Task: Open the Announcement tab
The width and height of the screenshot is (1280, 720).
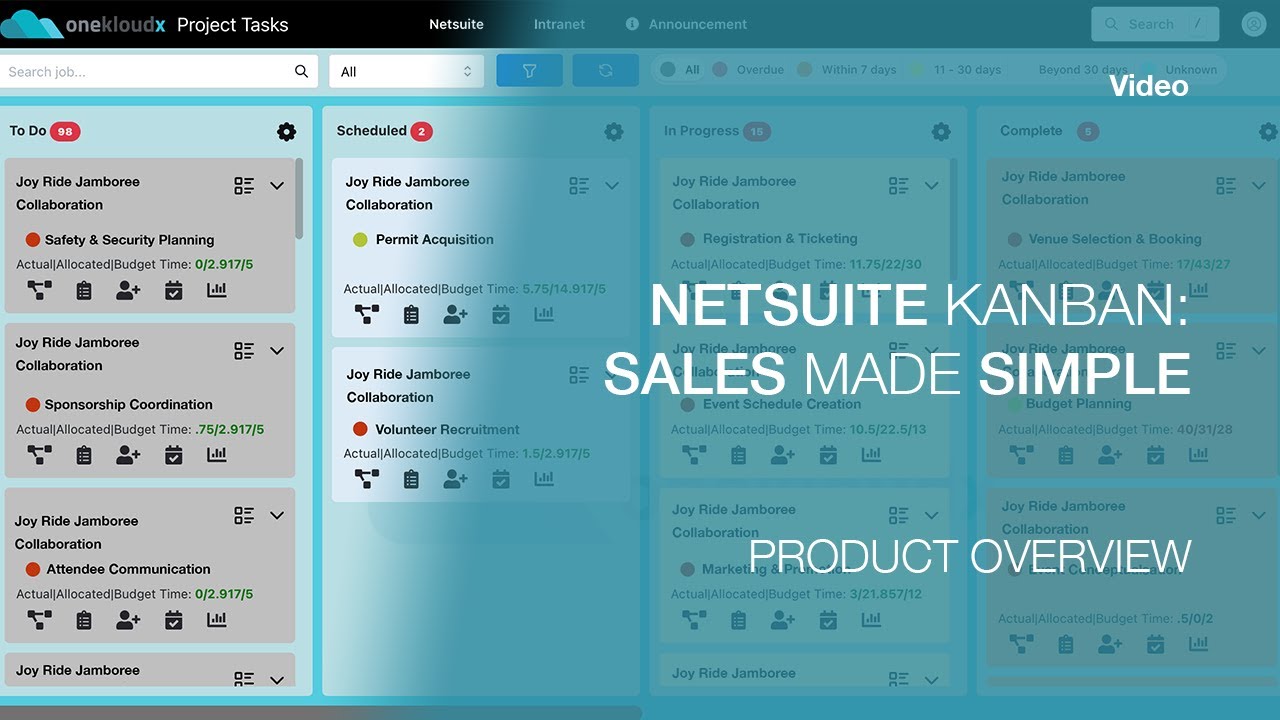Action: pyautogui.click(x=687, y=24)
